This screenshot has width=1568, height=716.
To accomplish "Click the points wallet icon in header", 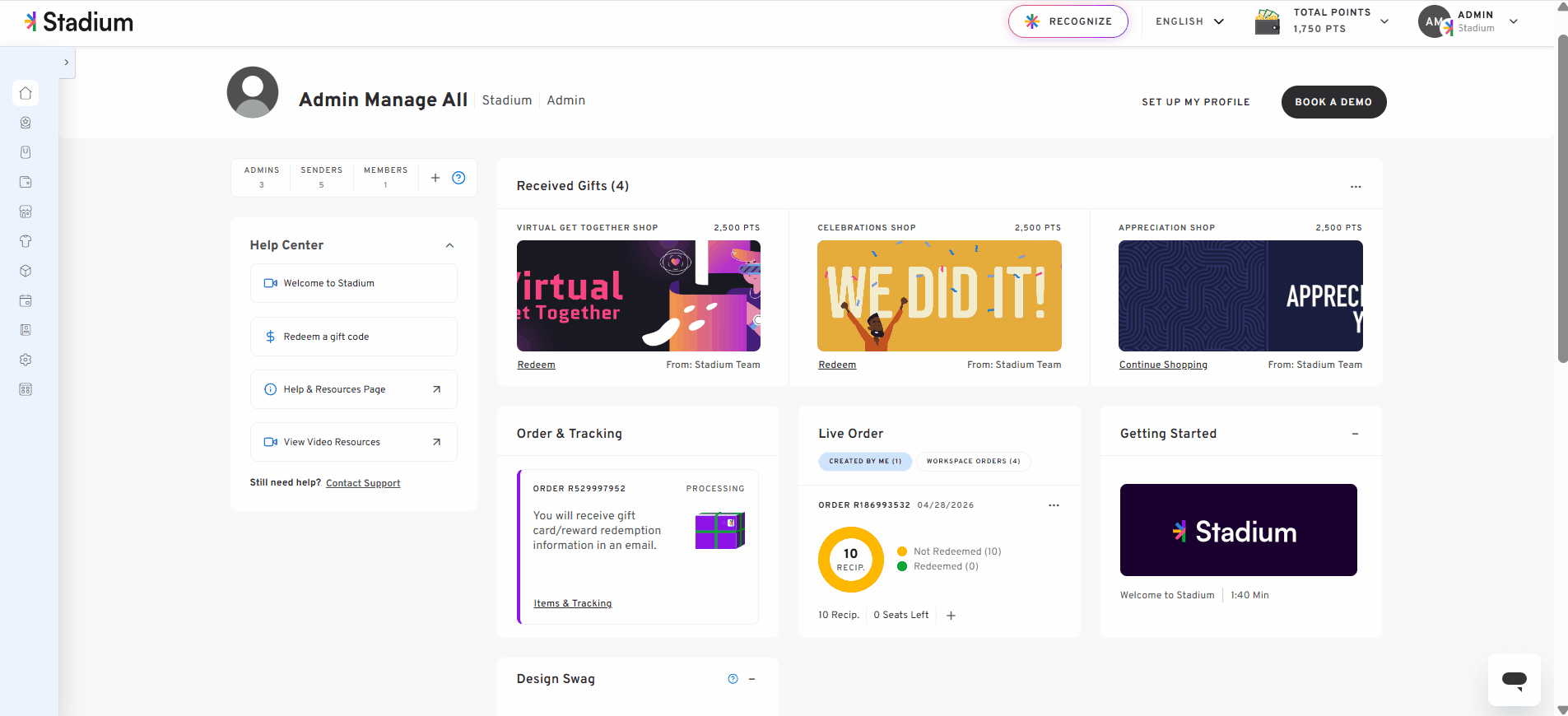I will [1268, 21].
